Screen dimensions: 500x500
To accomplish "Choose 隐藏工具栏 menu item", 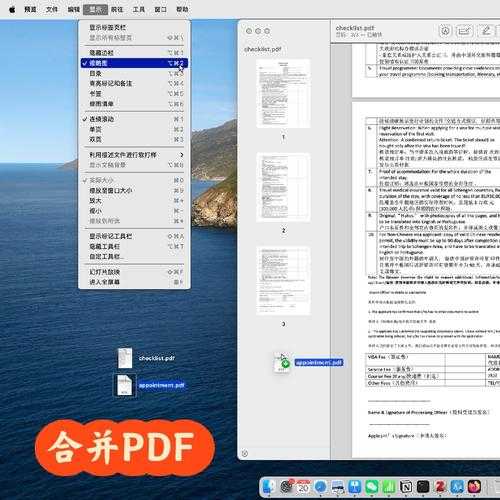I will coord(134,247).
